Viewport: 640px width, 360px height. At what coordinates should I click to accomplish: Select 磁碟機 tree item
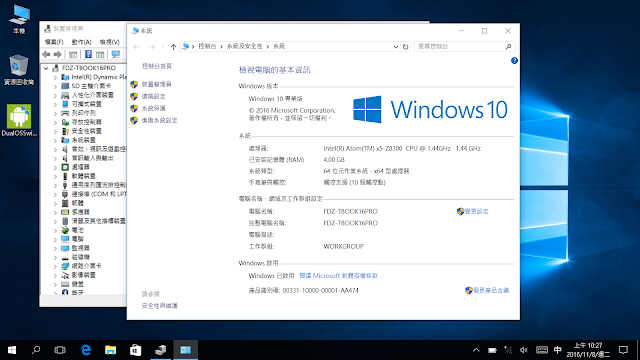click(80, 257)
